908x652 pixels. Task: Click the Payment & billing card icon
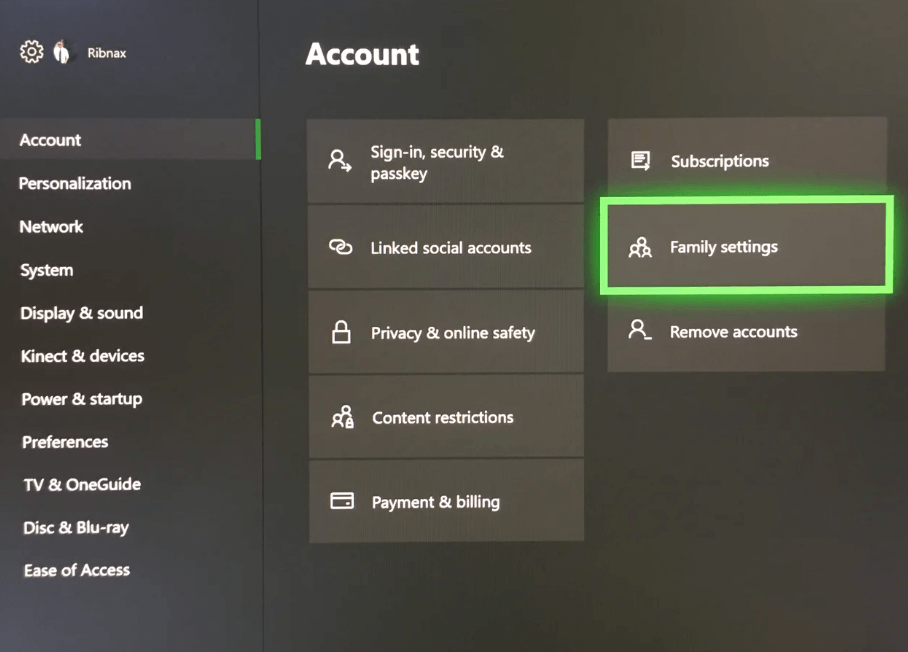342,501
